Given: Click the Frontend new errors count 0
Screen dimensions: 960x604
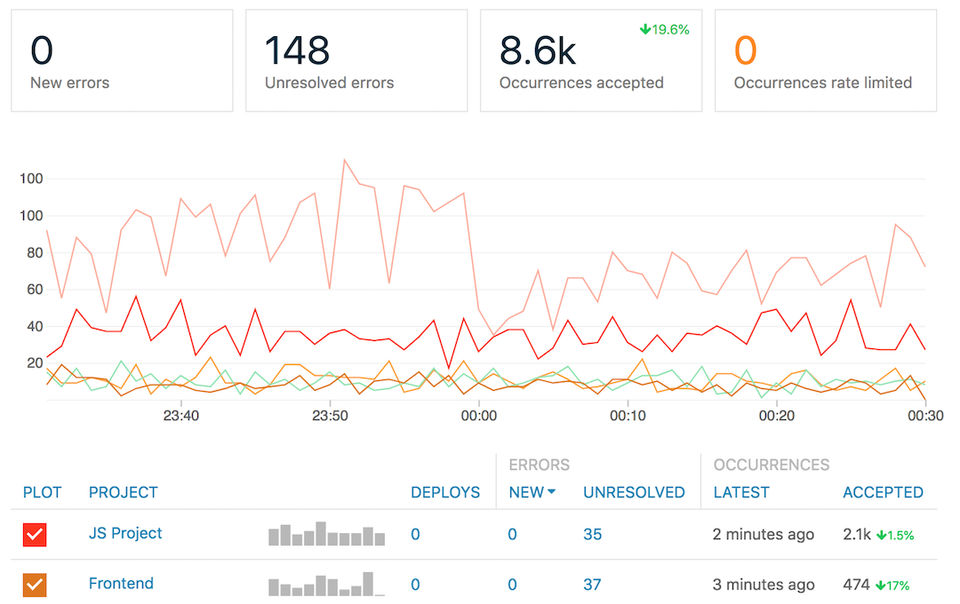Looking at the screenshot, I should click(x=512, y=584).
